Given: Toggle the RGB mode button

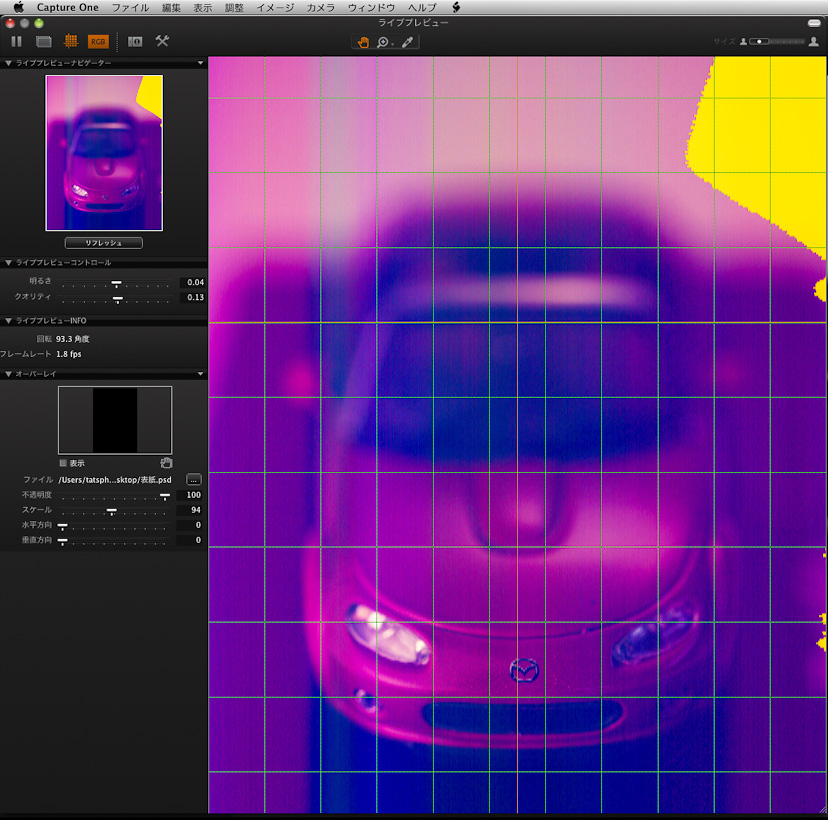Looking at the screenshot, I should 98,41.
